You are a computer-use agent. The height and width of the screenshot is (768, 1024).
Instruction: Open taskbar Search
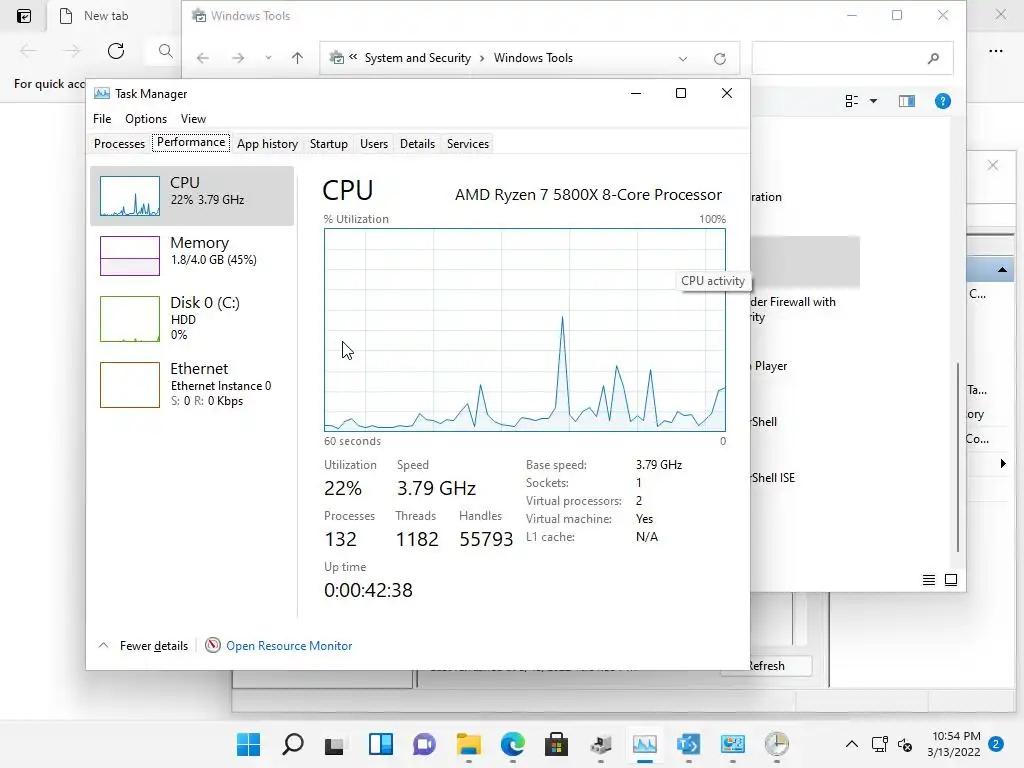click(293, 744)
